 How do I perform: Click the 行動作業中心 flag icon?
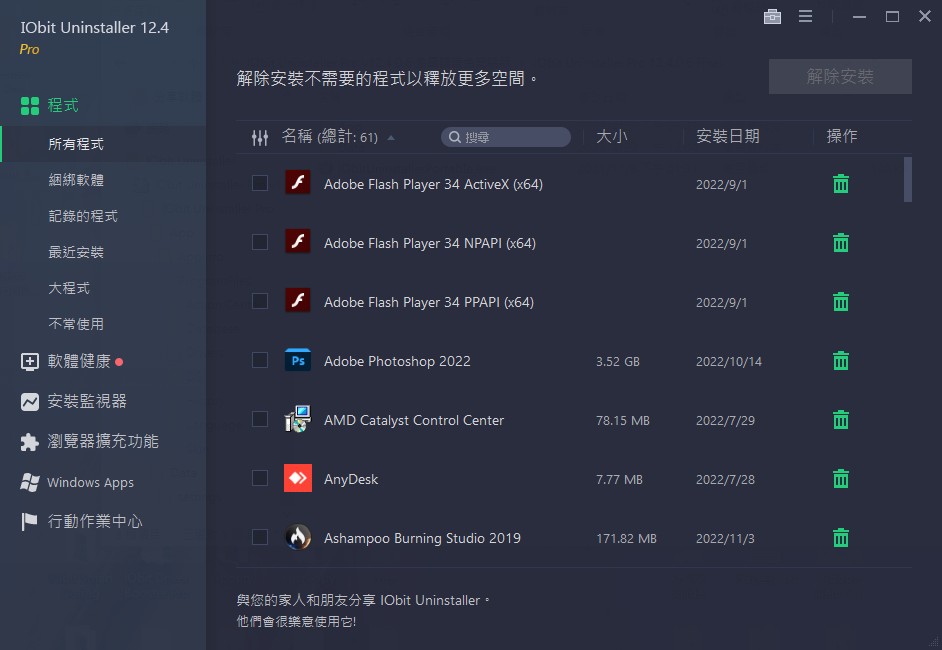pos(29,521)
